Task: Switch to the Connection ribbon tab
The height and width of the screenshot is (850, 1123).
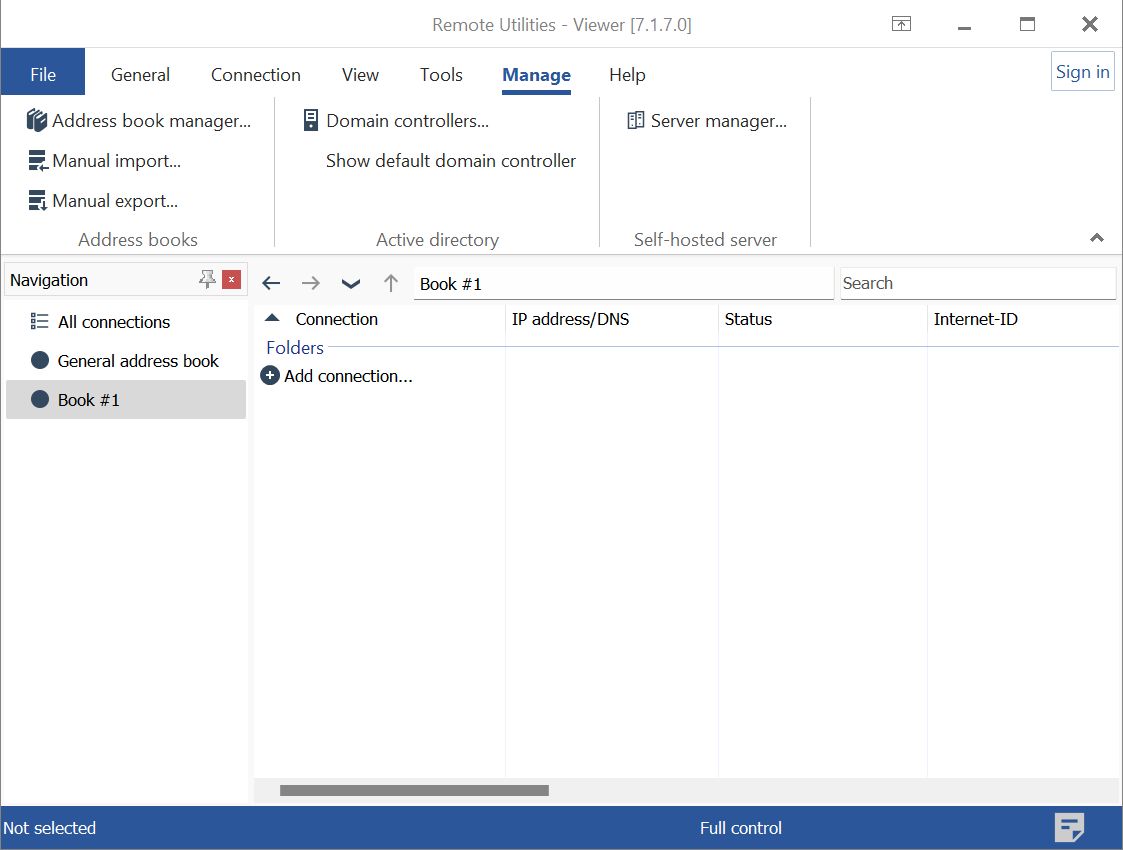Action: tap(256, 75)
